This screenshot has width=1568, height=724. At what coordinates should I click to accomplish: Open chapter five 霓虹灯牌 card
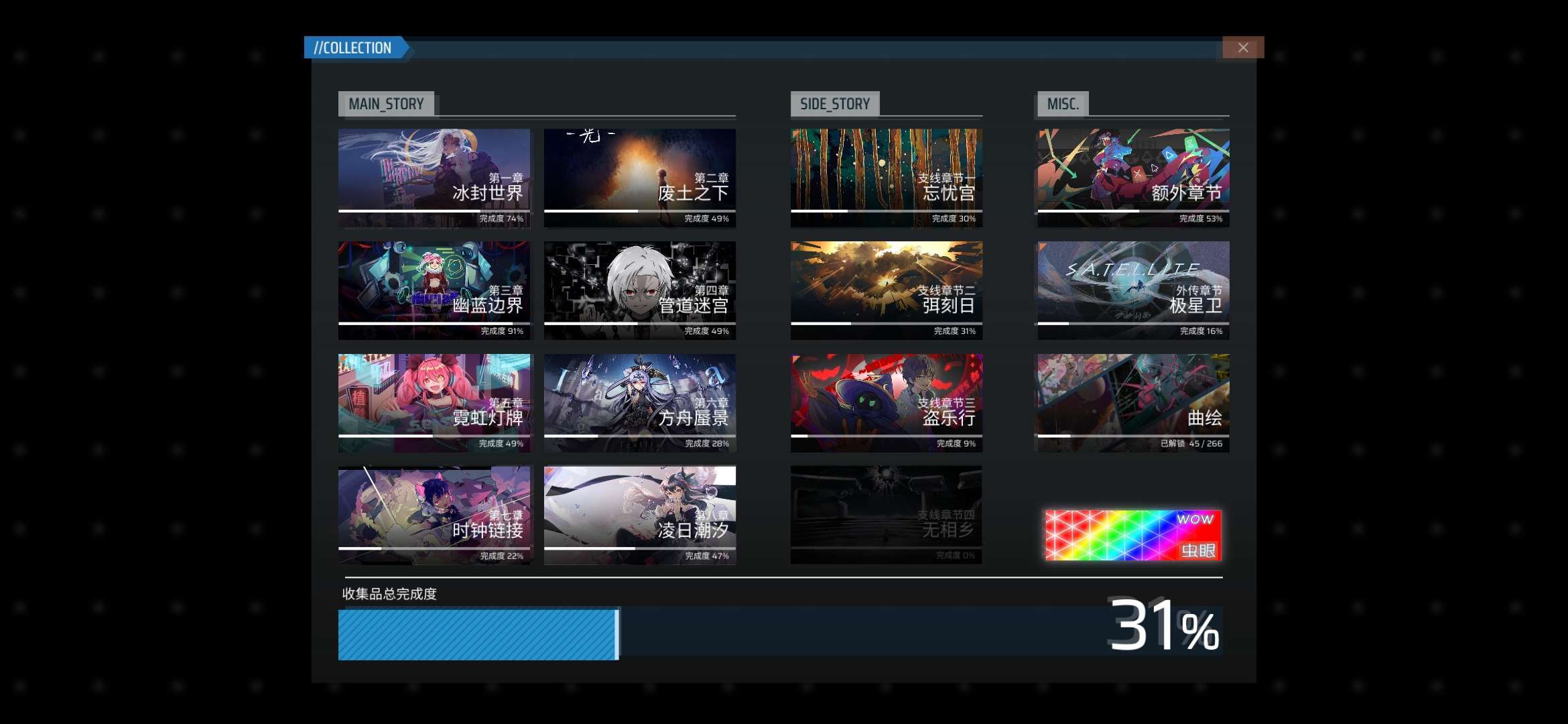click(434, 402)
